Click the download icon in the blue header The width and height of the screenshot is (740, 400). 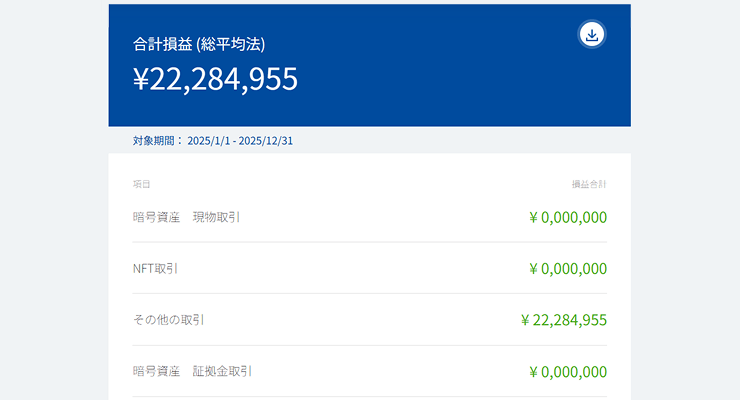pos(592,35)
